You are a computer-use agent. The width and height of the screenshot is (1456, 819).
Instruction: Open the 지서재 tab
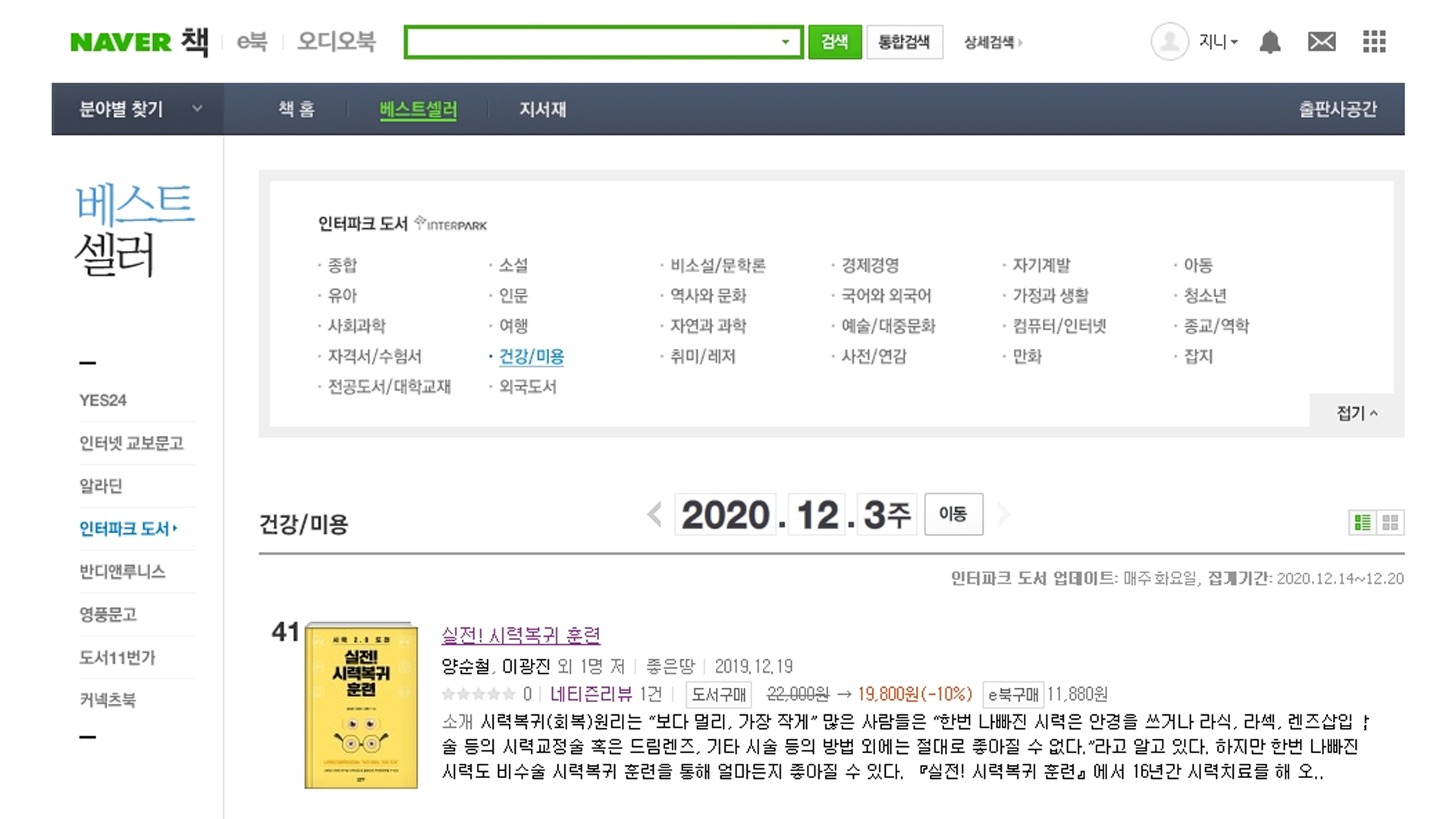542,109
